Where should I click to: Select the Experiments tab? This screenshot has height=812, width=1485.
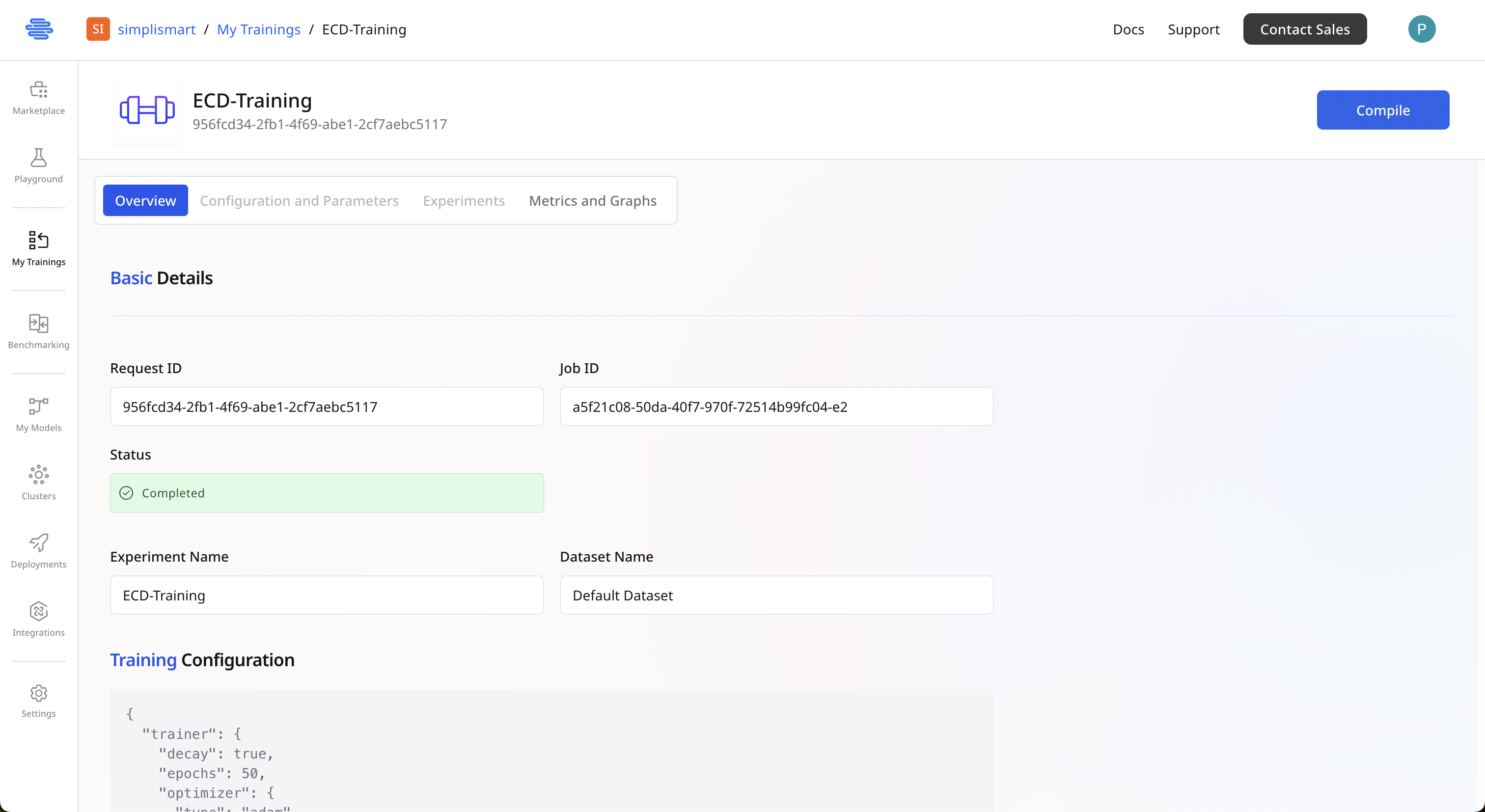464,201
